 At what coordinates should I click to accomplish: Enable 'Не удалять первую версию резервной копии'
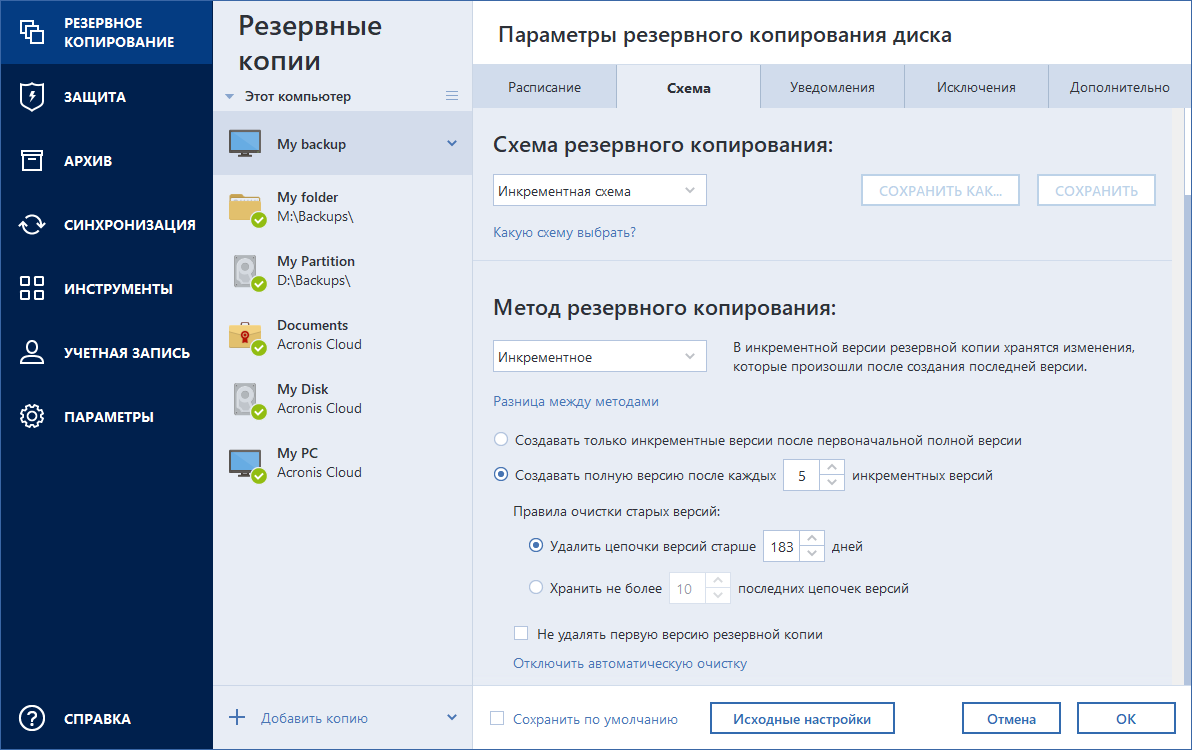(x=521, y=633)
